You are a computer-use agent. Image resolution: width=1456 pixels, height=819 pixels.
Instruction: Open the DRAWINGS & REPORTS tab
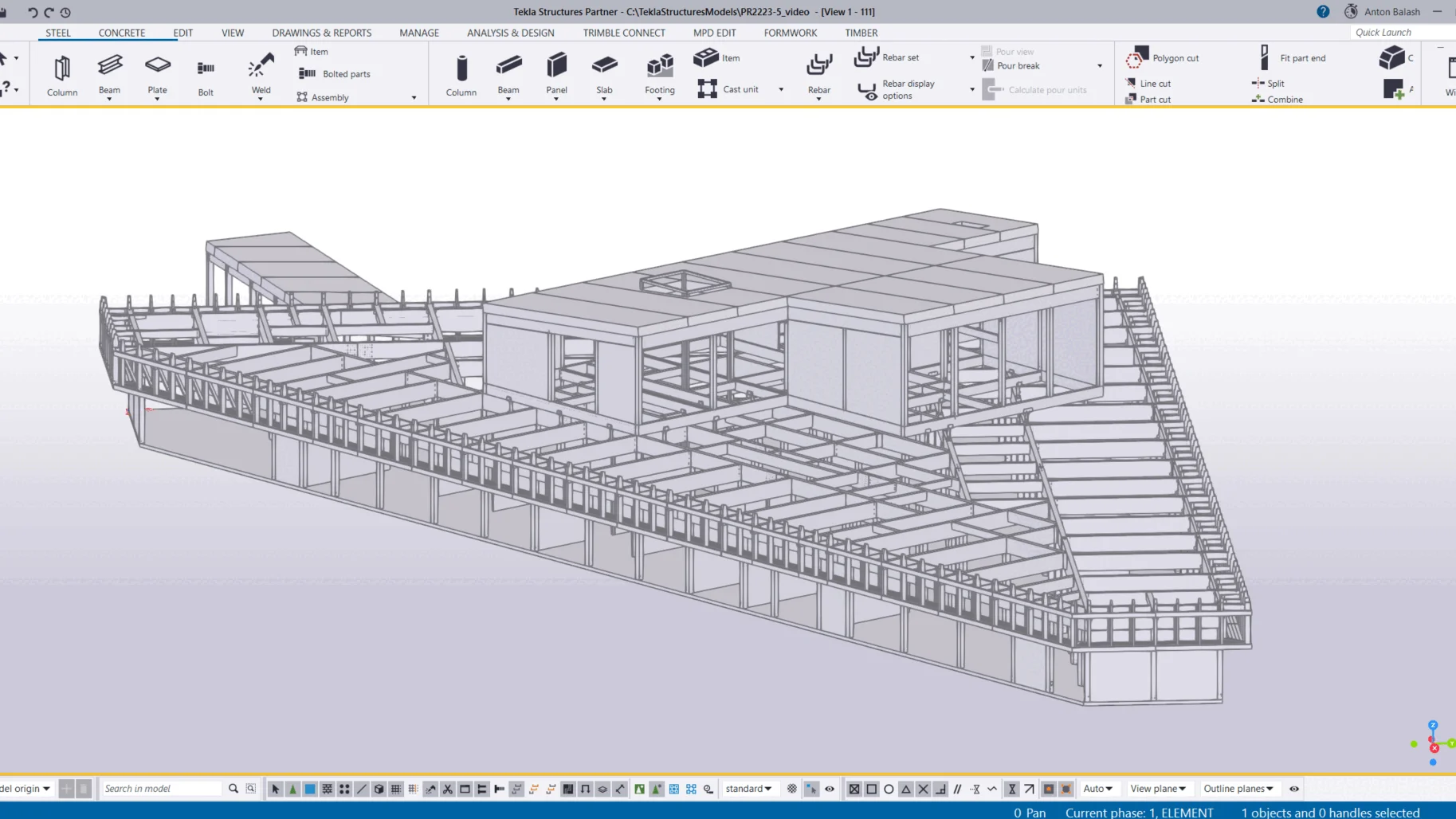point(321,33)
